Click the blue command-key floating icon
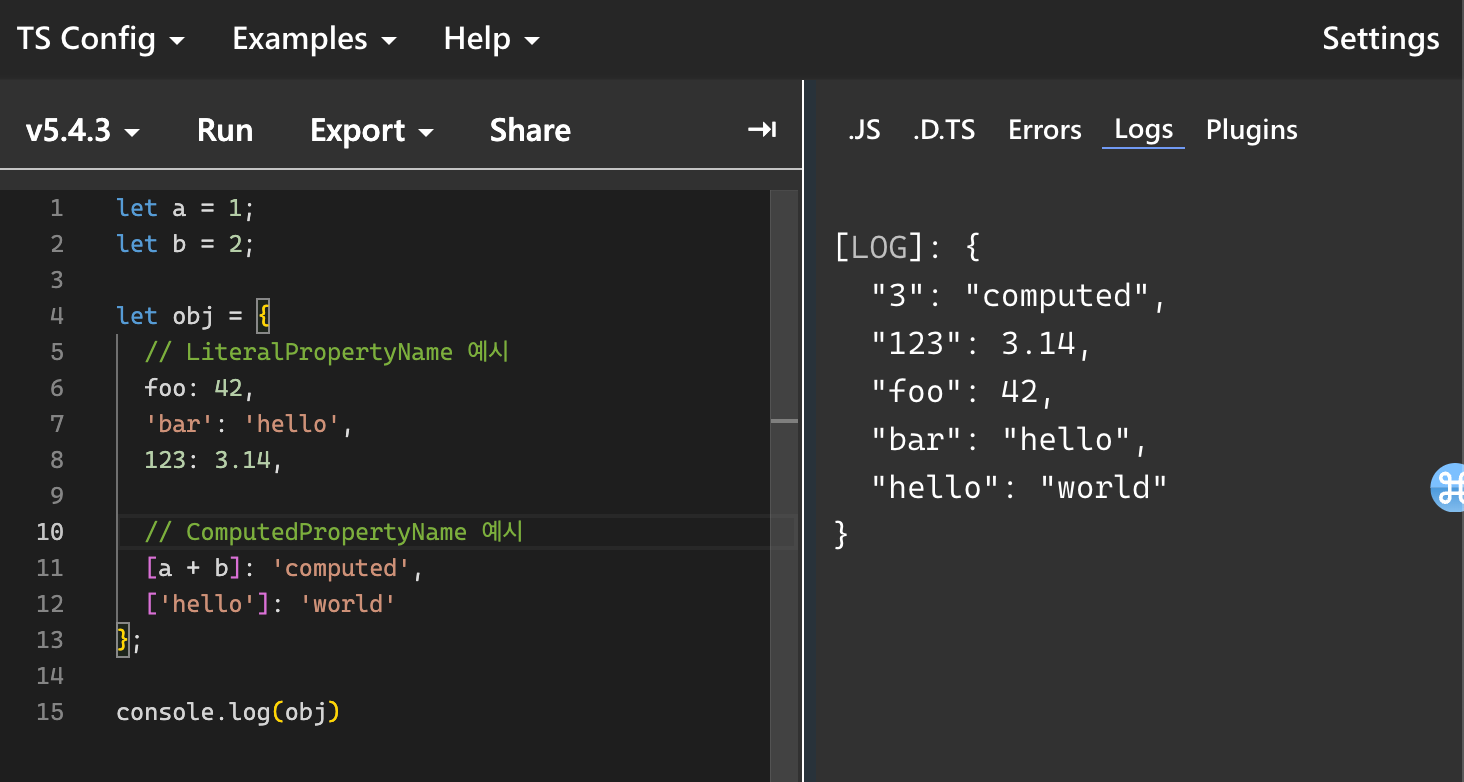The height and width of the screenshot is (782, 1464). tap(1449, 488)
